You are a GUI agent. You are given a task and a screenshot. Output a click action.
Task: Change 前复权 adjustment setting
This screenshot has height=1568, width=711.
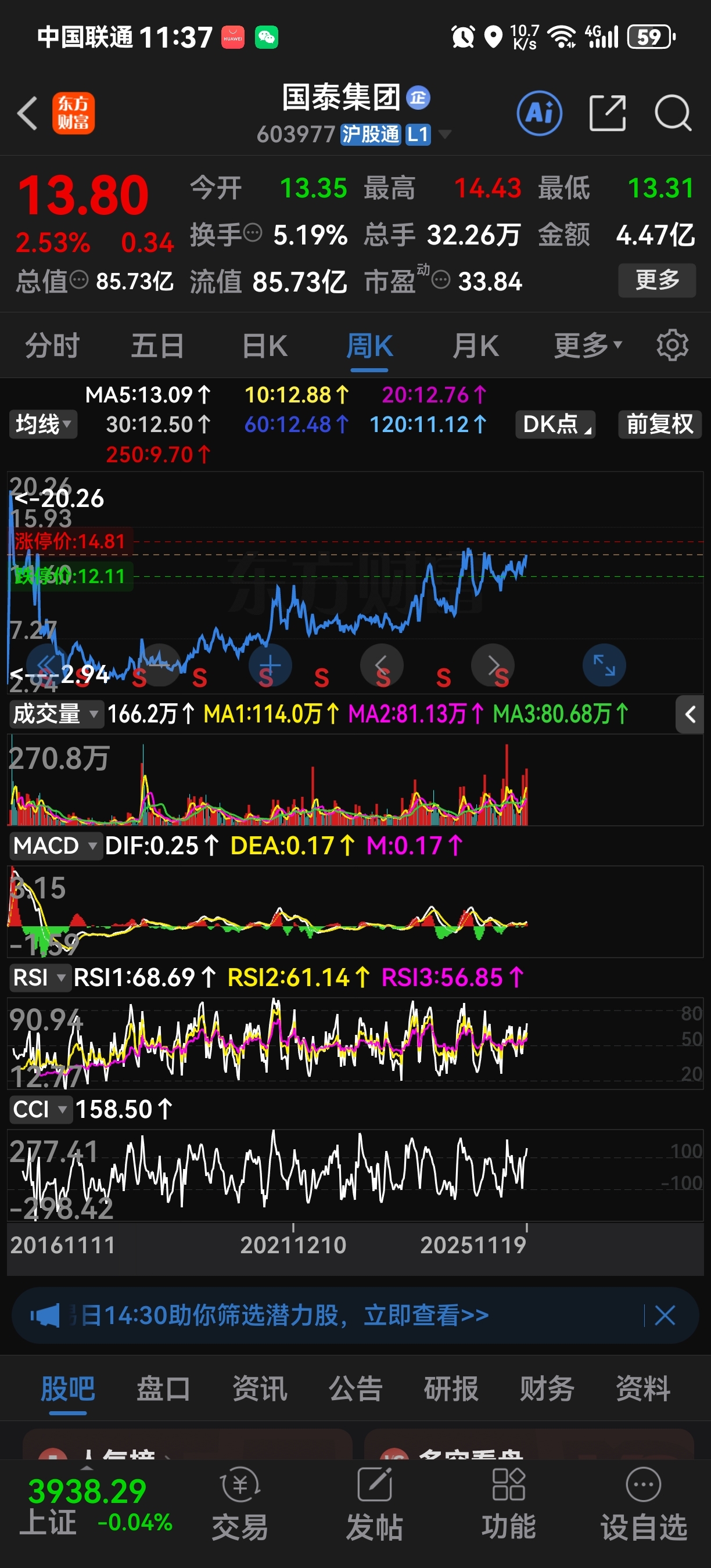(x=660, y=425)
